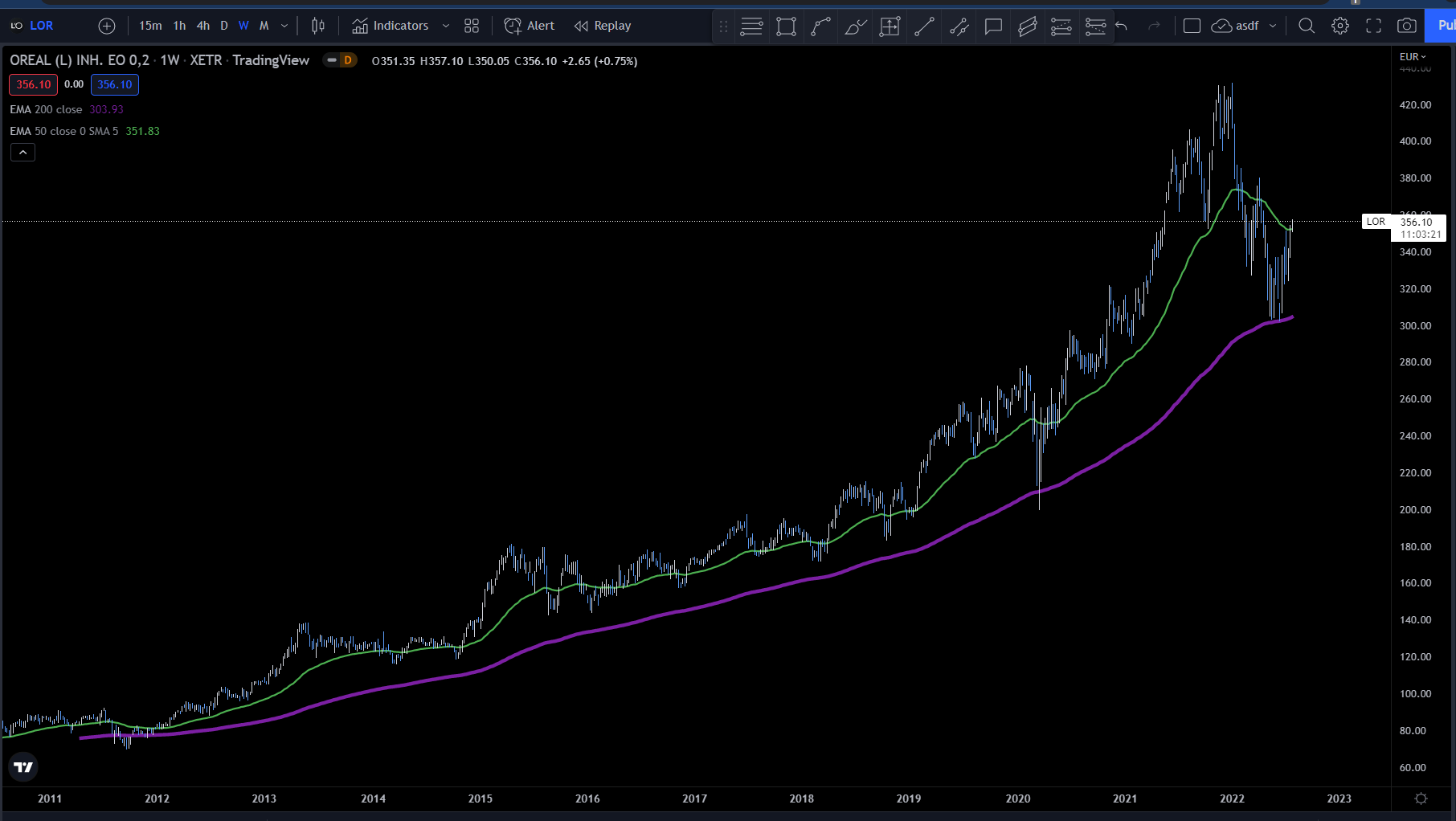Select the brush drawing tool
Viewport: 1456px width, 821px height.
click(855, 27)
